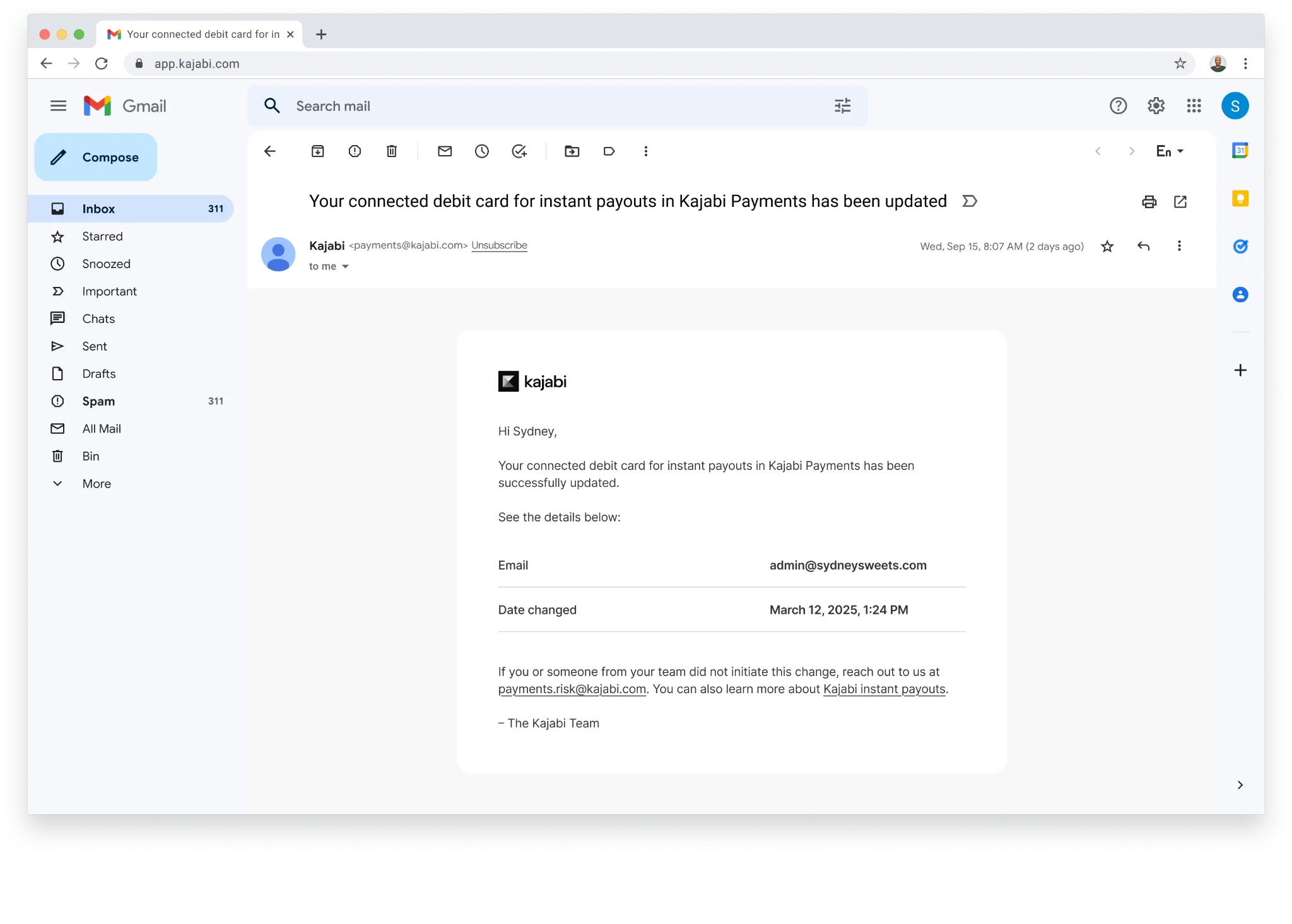The height and width of the screenshot is (924, 1292).
Task: Get add-ons with the plus icon
Action: 1240,370
